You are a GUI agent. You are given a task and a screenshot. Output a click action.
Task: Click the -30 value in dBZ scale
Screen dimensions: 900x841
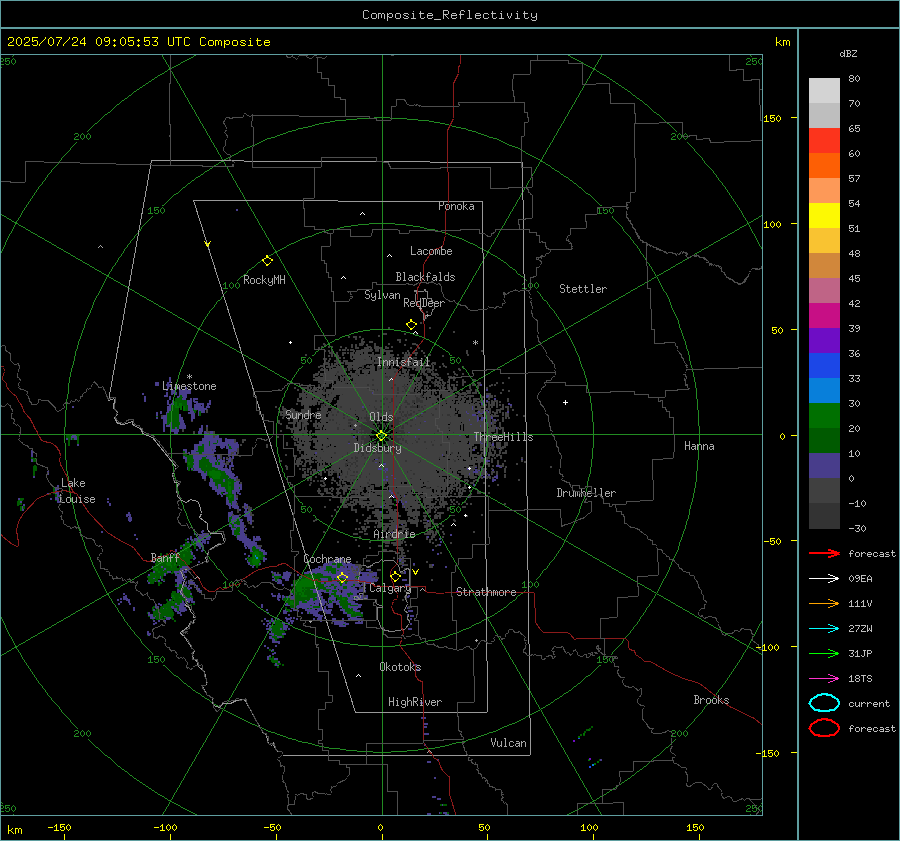tap(857, 529)
